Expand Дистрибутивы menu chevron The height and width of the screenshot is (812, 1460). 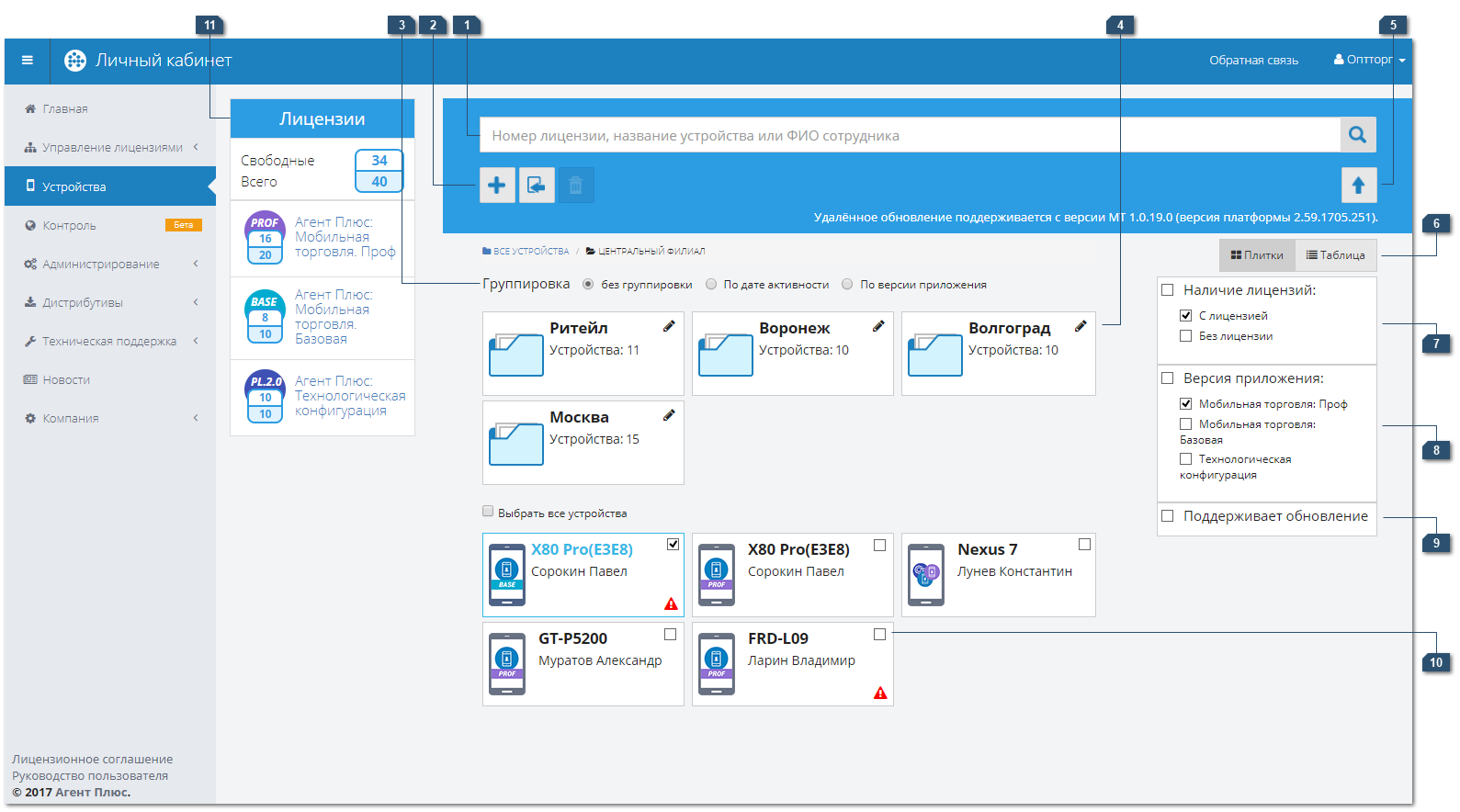(196, 302)
